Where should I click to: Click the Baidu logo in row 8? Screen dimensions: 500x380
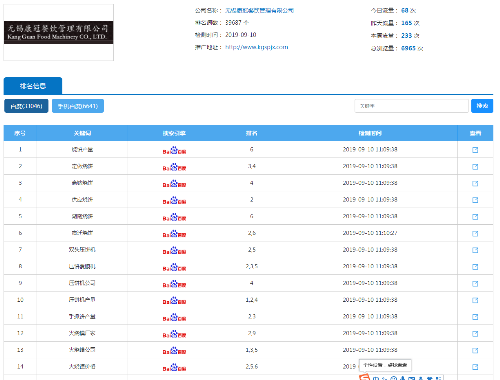click(x=174, y=267)
